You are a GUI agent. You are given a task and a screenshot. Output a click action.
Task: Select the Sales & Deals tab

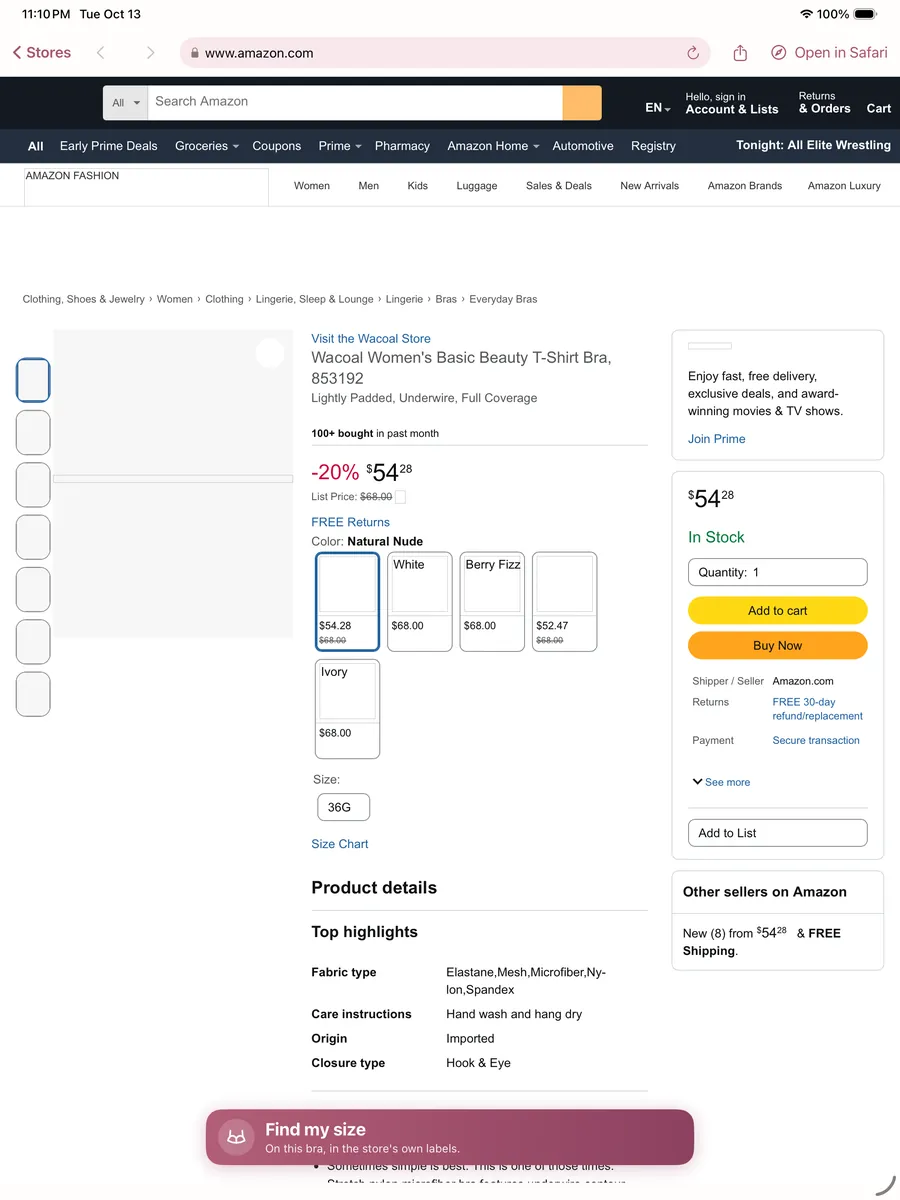pos(559,186)
